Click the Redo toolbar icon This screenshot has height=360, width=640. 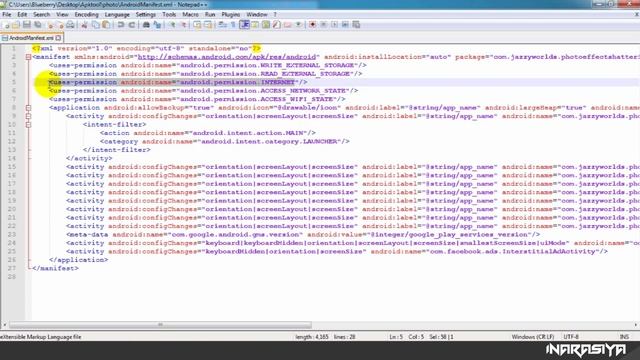(132, 25)
